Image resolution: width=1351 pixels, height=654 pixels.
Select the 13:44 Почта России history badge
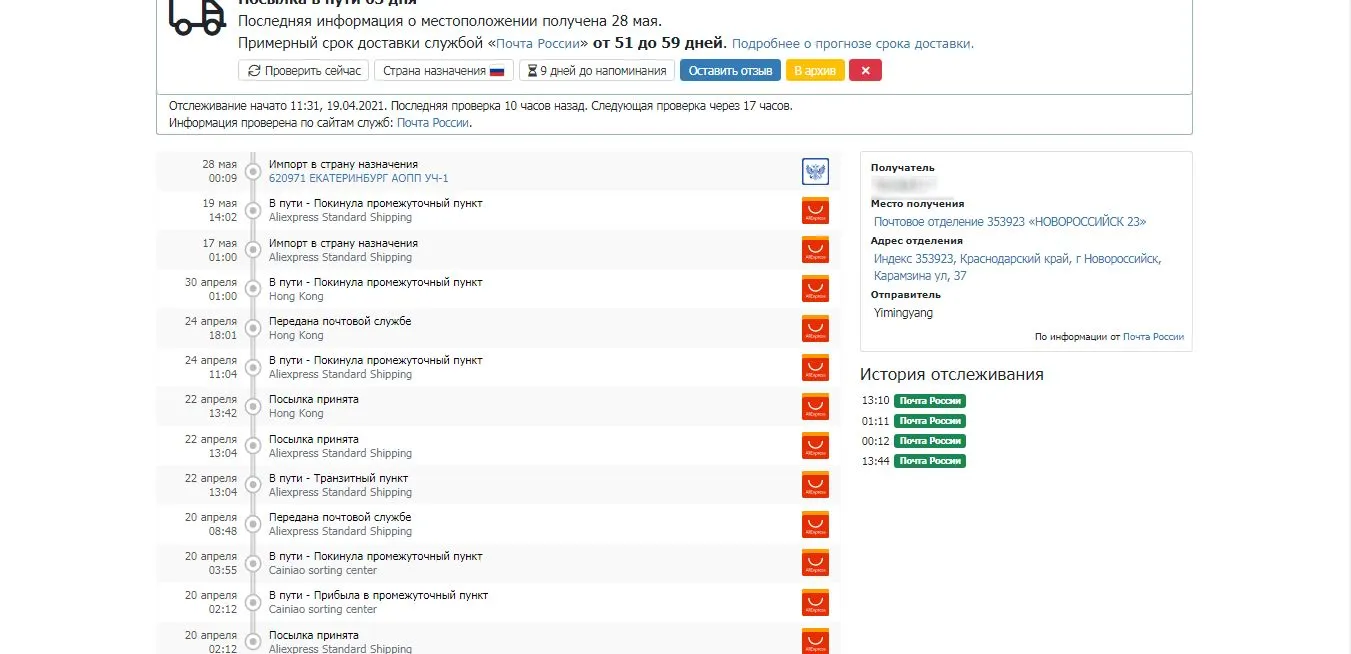click(x=930, y=461)
